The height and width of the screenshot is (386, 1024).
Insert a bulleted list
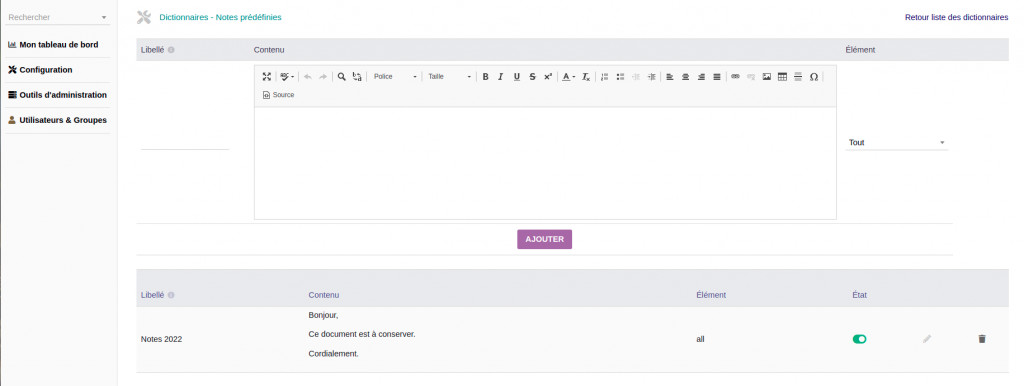tap(620, 76)
